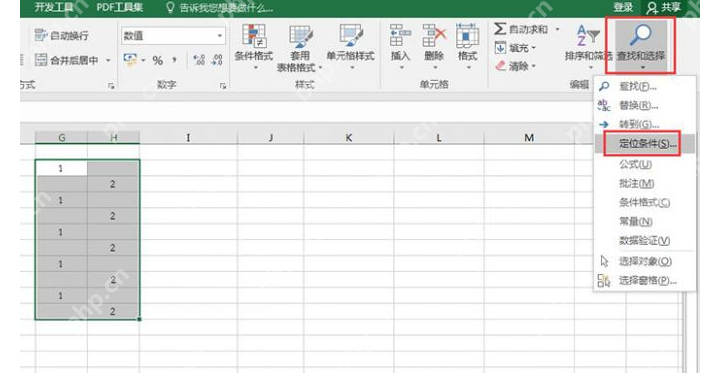Viewport: 720px width, 373px height.
Task: Open the 填充 fill menu
Action: point(516,48)
